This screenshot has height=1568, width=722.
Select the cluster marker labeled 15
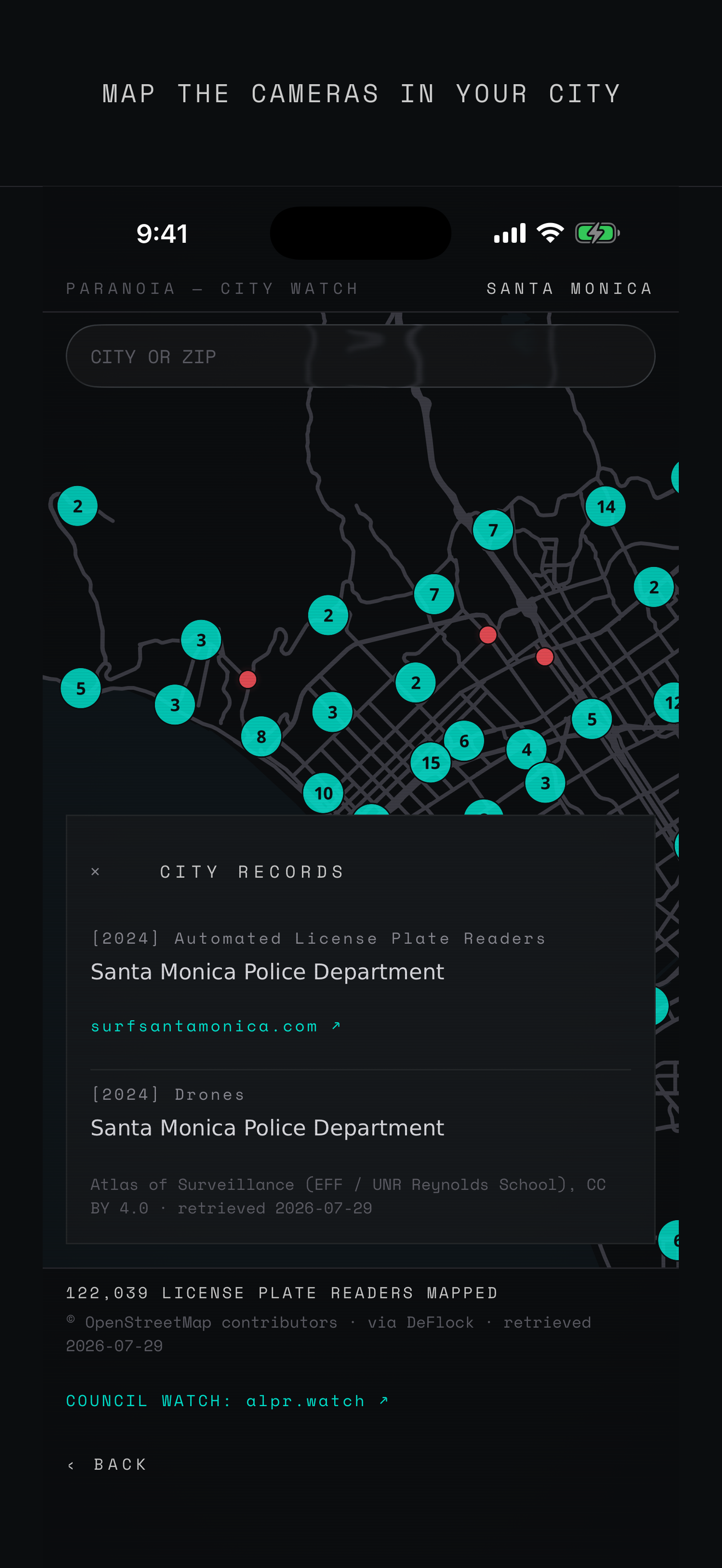tap(430, 762)
